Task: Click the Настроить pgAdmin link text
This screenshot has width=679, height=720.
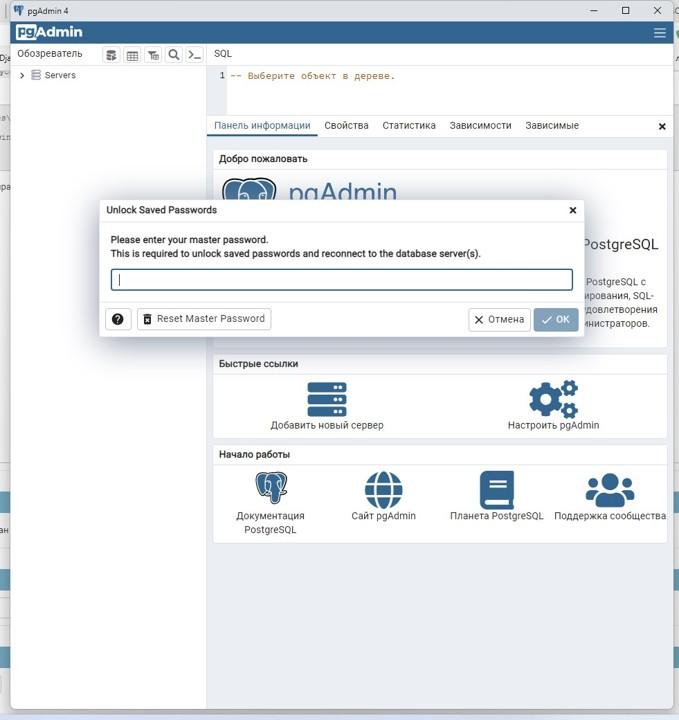Action: pyautogui.click(x=553, y=425)
